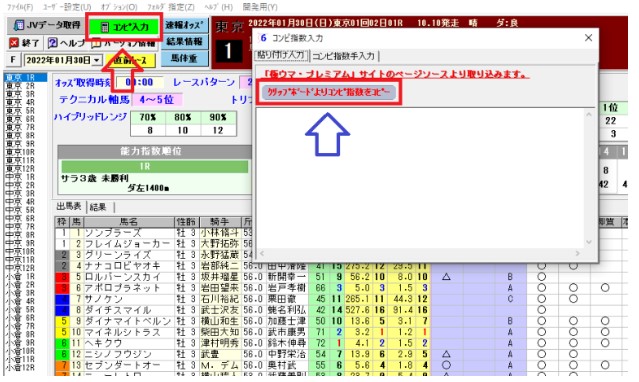Click the JVデータ取得 button icon
Viewport: 639px width, 382px height.
tap(19, 26)
